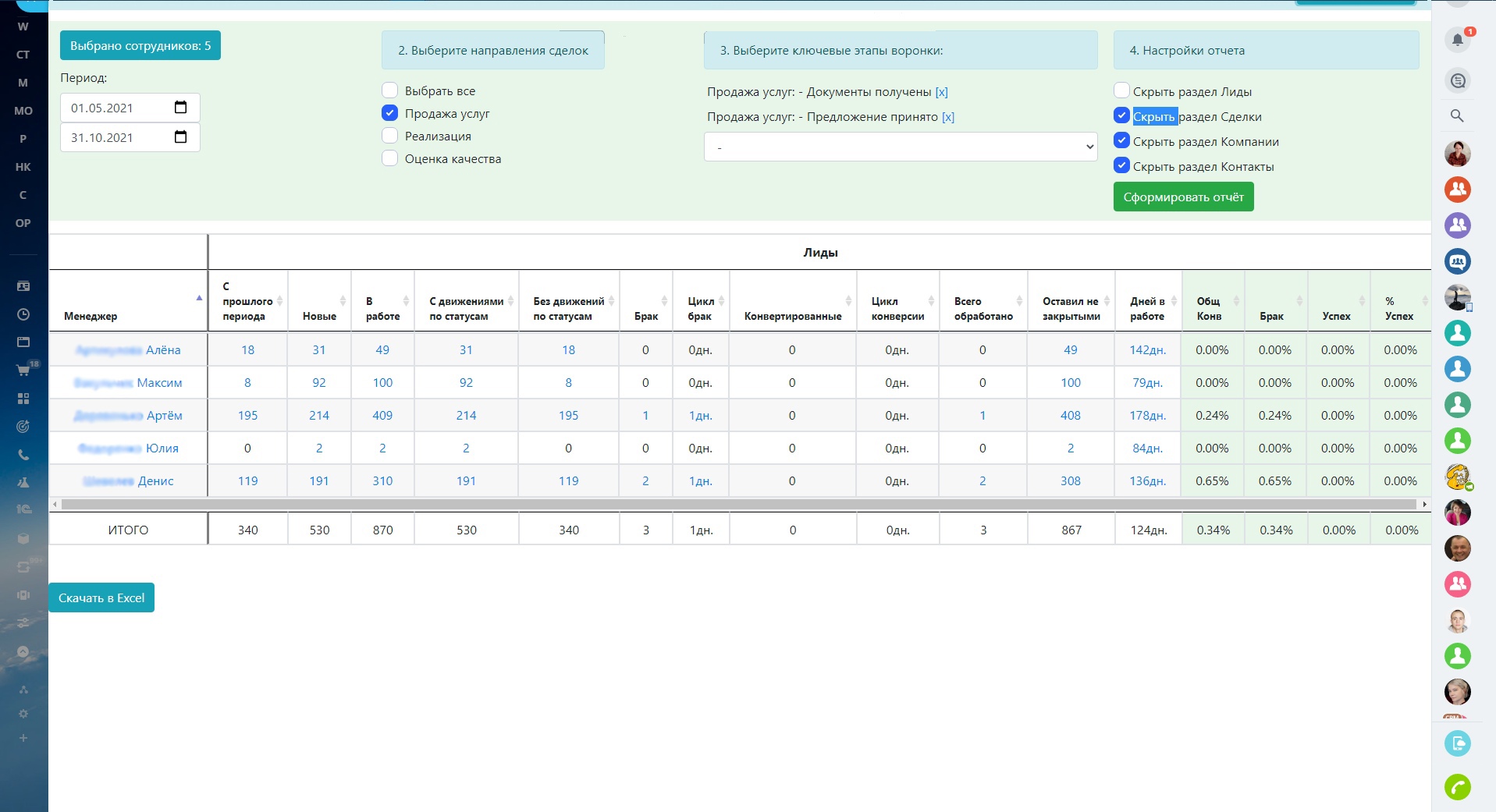Click 'Скачать в Excel' button

101,598
